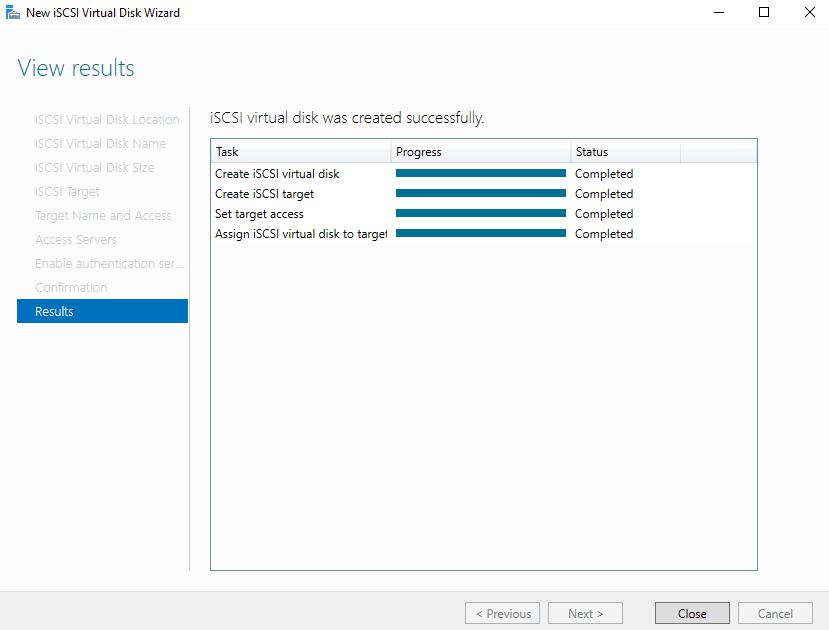Click the wizard icon in the title bar
Image resolution: width=829 pixels, height=630 pixels.
13,12
